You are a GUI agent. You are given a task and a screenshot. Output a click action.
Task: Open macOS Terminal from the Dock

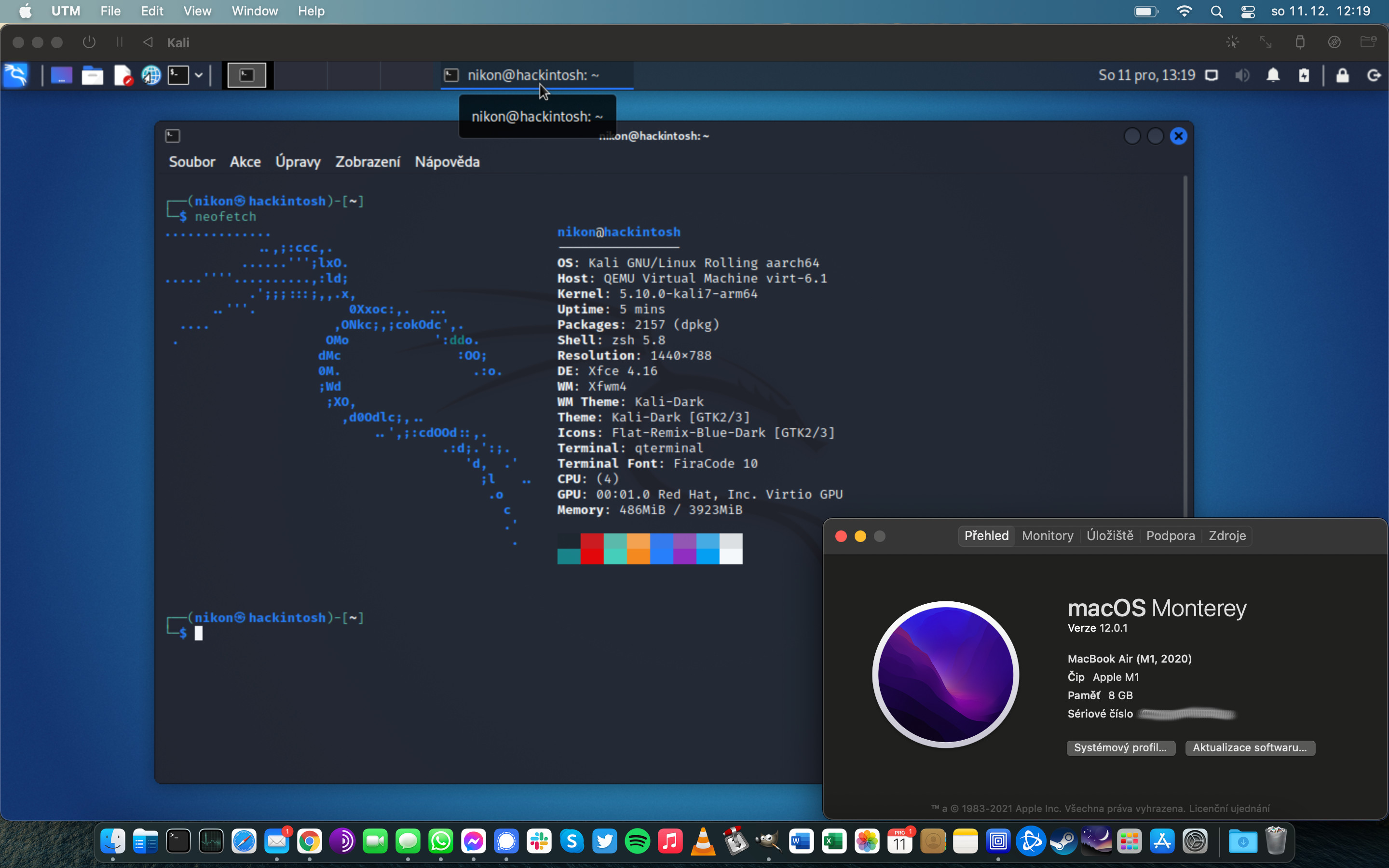click(178, 841)
